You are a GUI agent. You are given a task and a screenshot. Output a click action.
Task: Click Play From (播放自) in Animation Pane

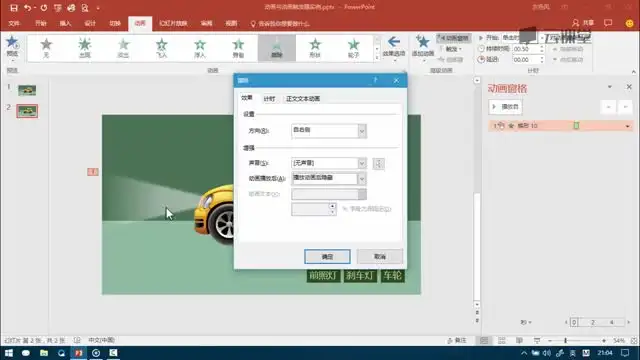505,107
